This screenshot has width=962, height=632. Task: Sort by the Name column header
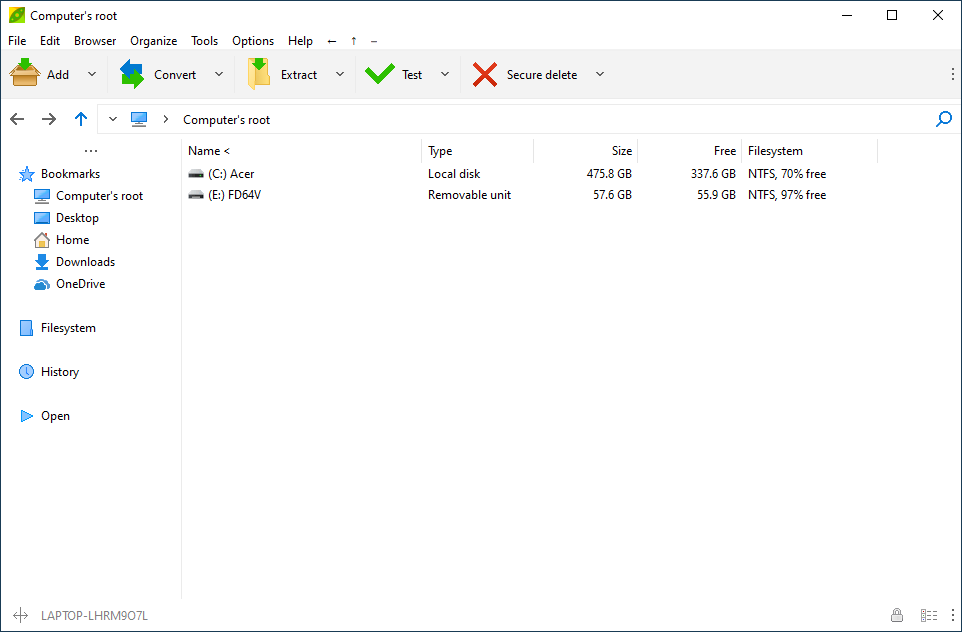coord(302,151)
